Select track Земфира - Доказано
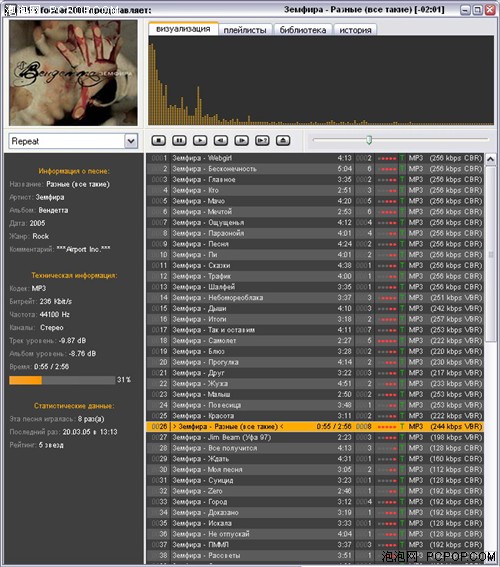 tap(315, 512)
